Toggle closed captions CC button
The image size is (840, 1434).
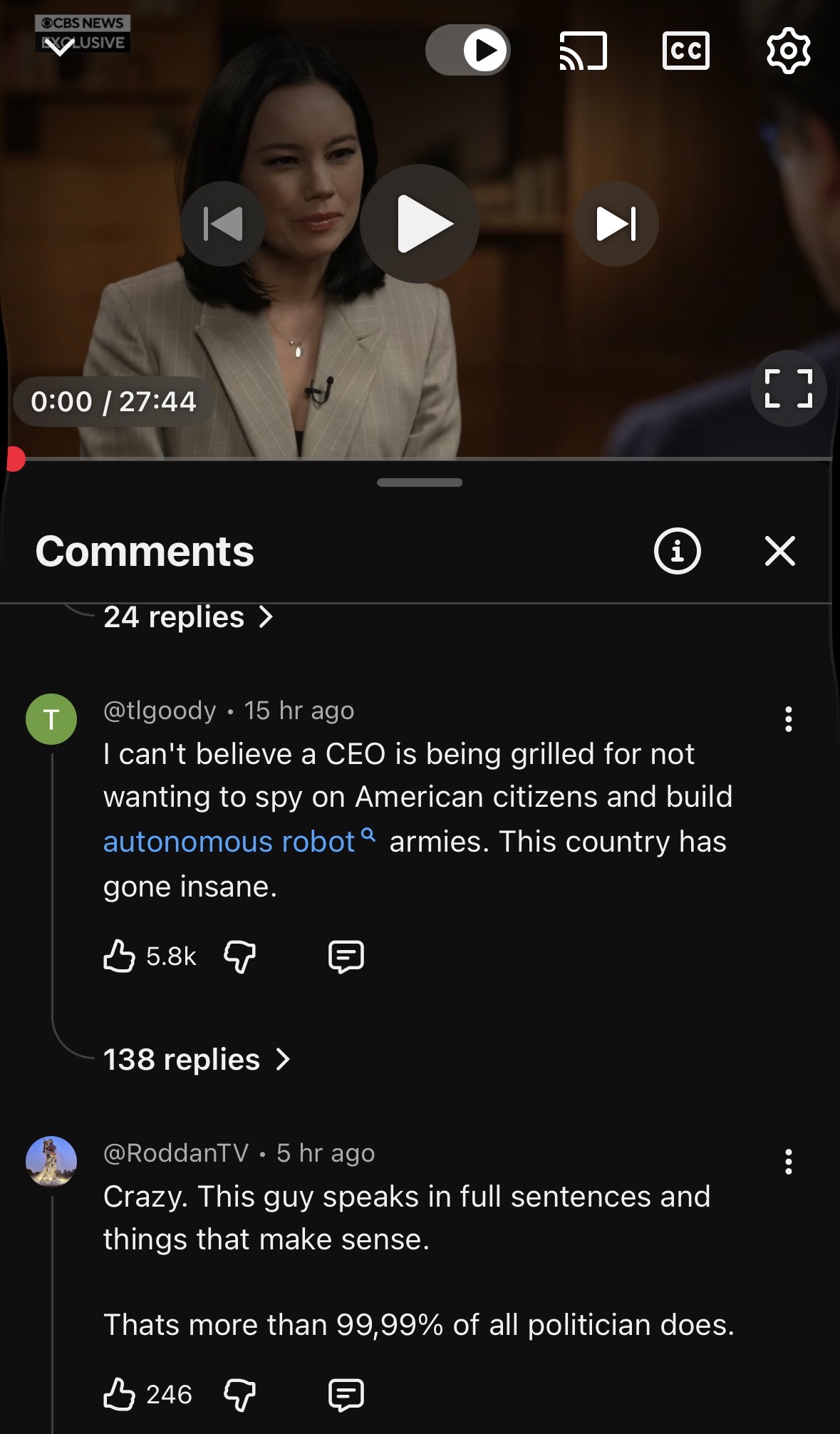pos(685,51)
